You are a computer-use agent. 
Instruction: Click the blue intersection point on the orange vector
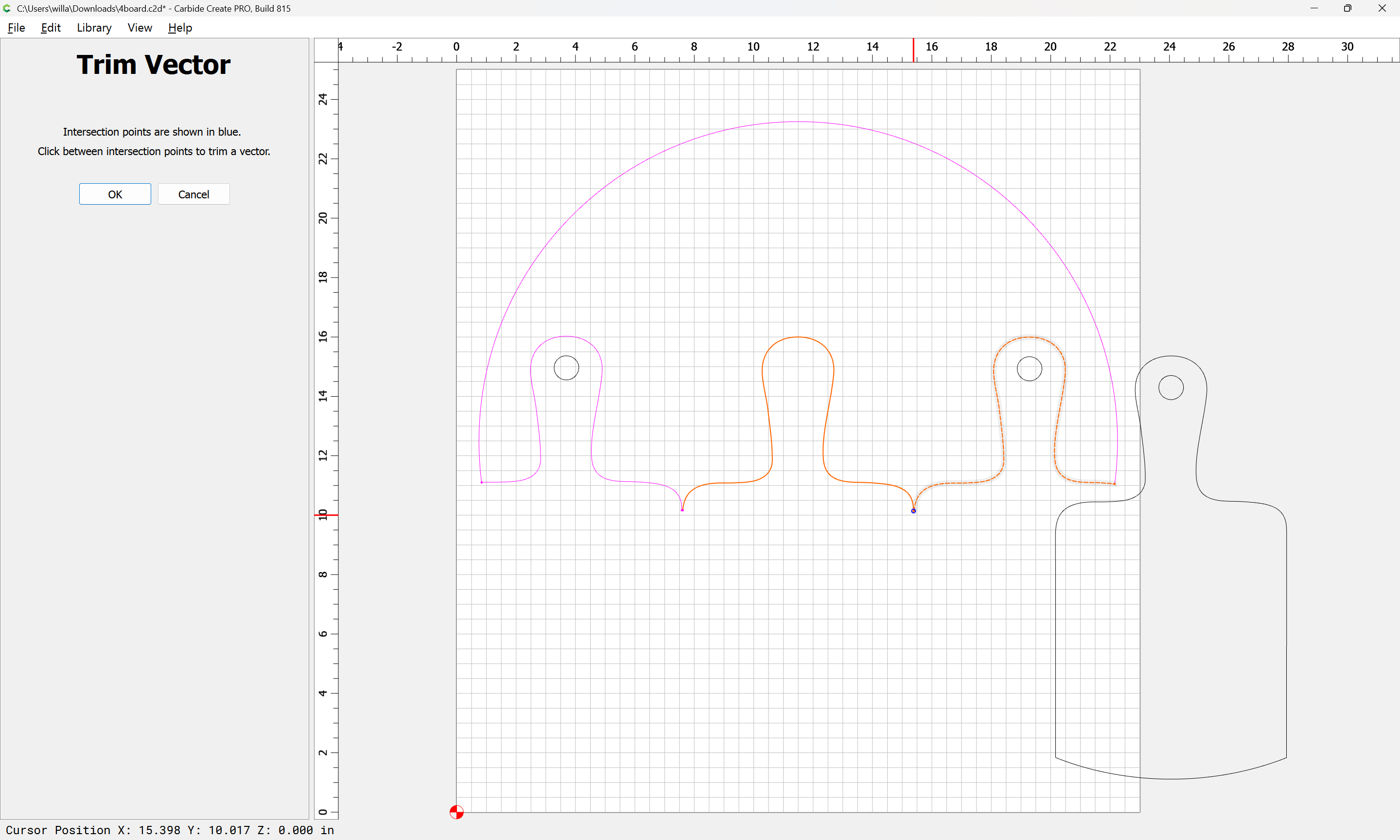coord(913,511)
